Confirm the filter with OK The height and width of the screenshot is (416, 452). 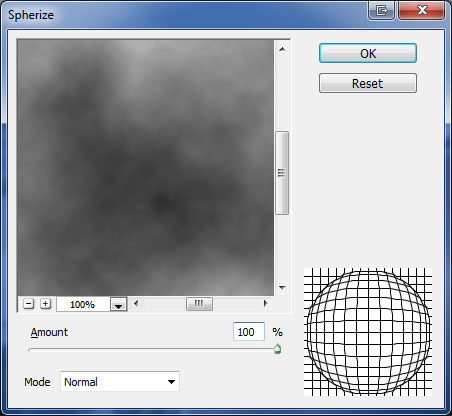click(368, 53)
